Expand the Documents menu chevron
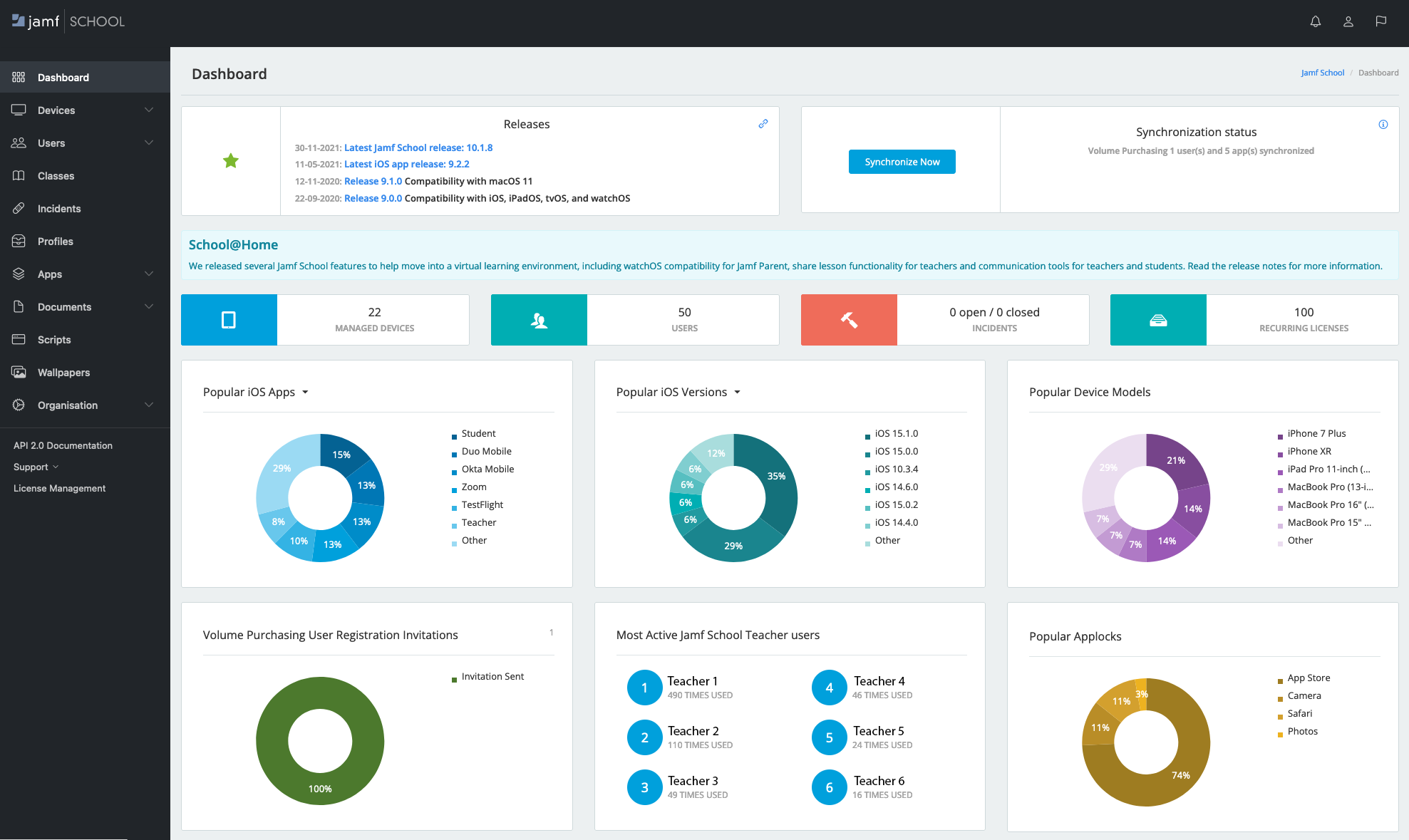This screenshot has width=1409, height=840. (149, 306)
